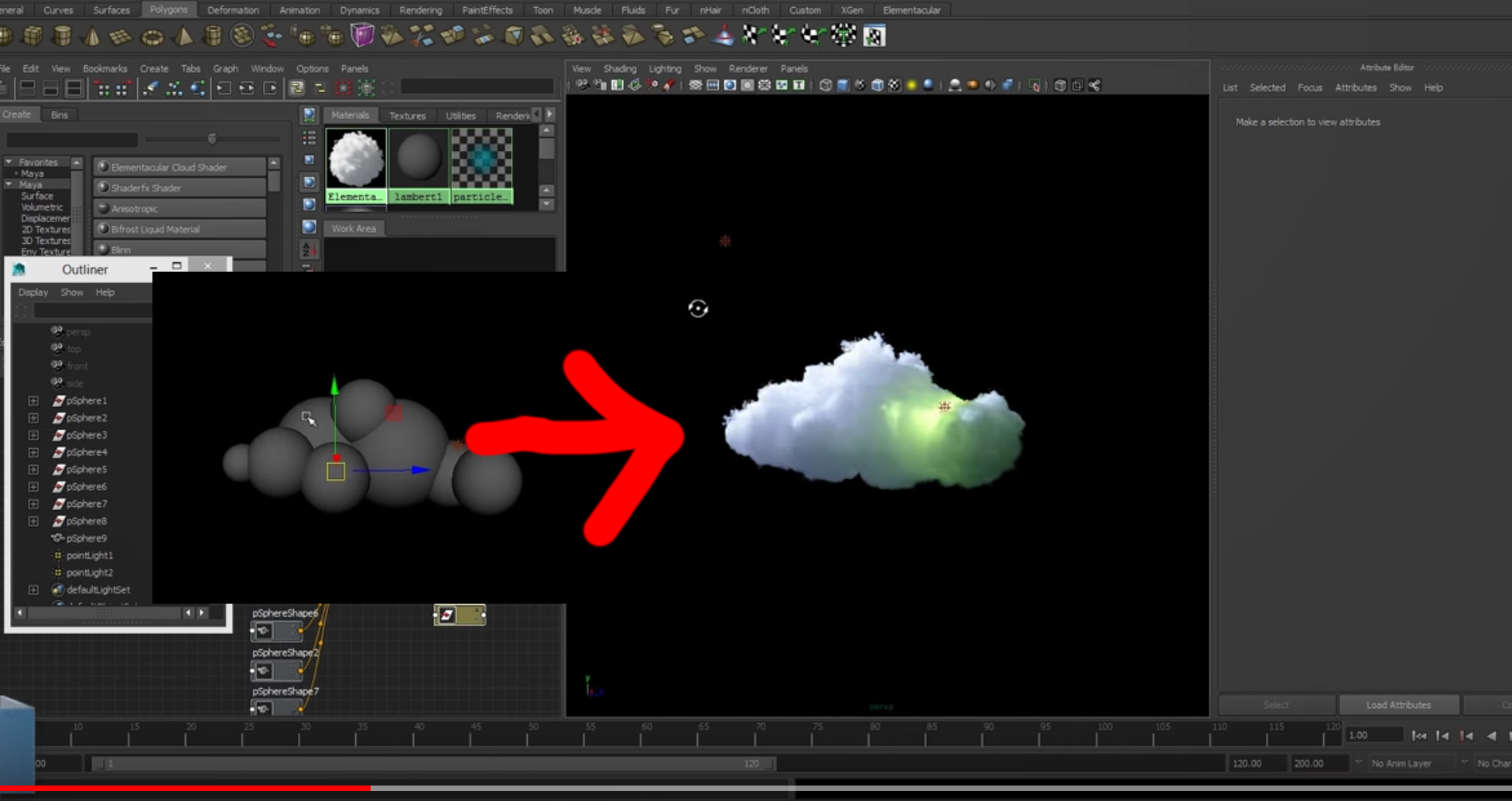
Task: Click the X-ray cube icon in viewport toolbar
Action: (1060, 85)
